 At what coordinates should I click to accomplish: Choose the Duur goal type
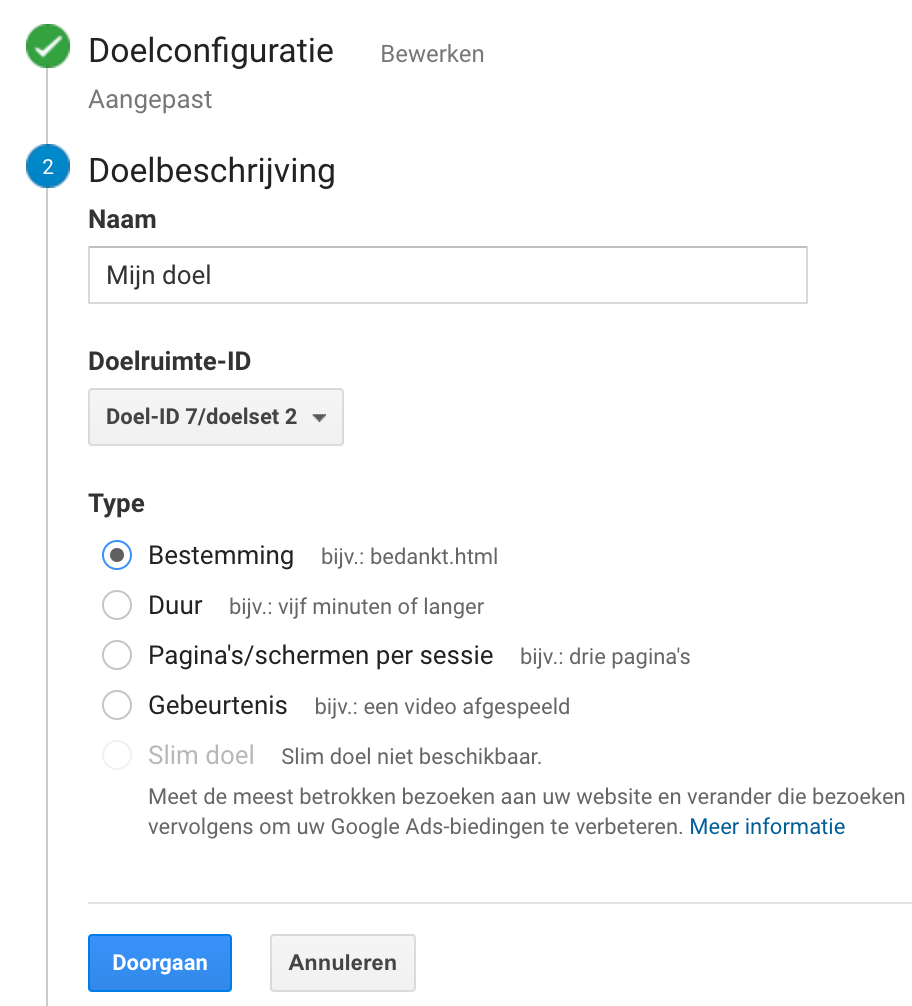point(117,605)
